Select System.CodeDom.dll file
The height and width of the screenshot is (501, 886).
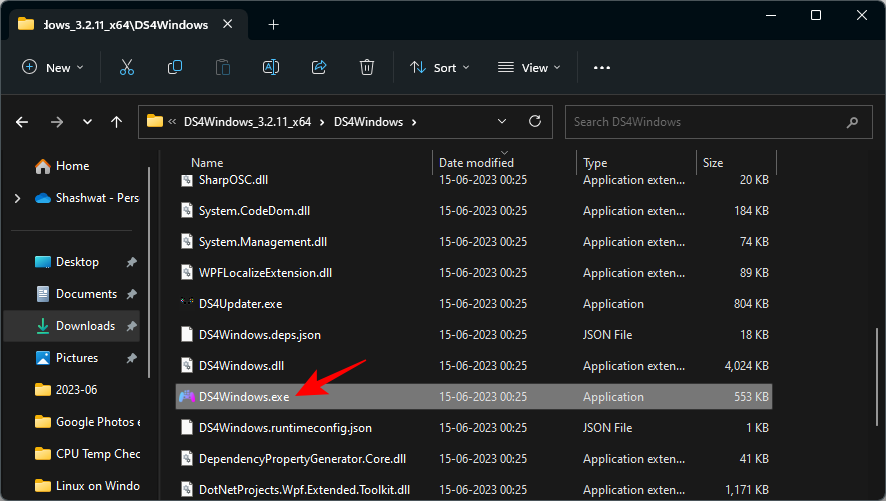coord(254,211)
